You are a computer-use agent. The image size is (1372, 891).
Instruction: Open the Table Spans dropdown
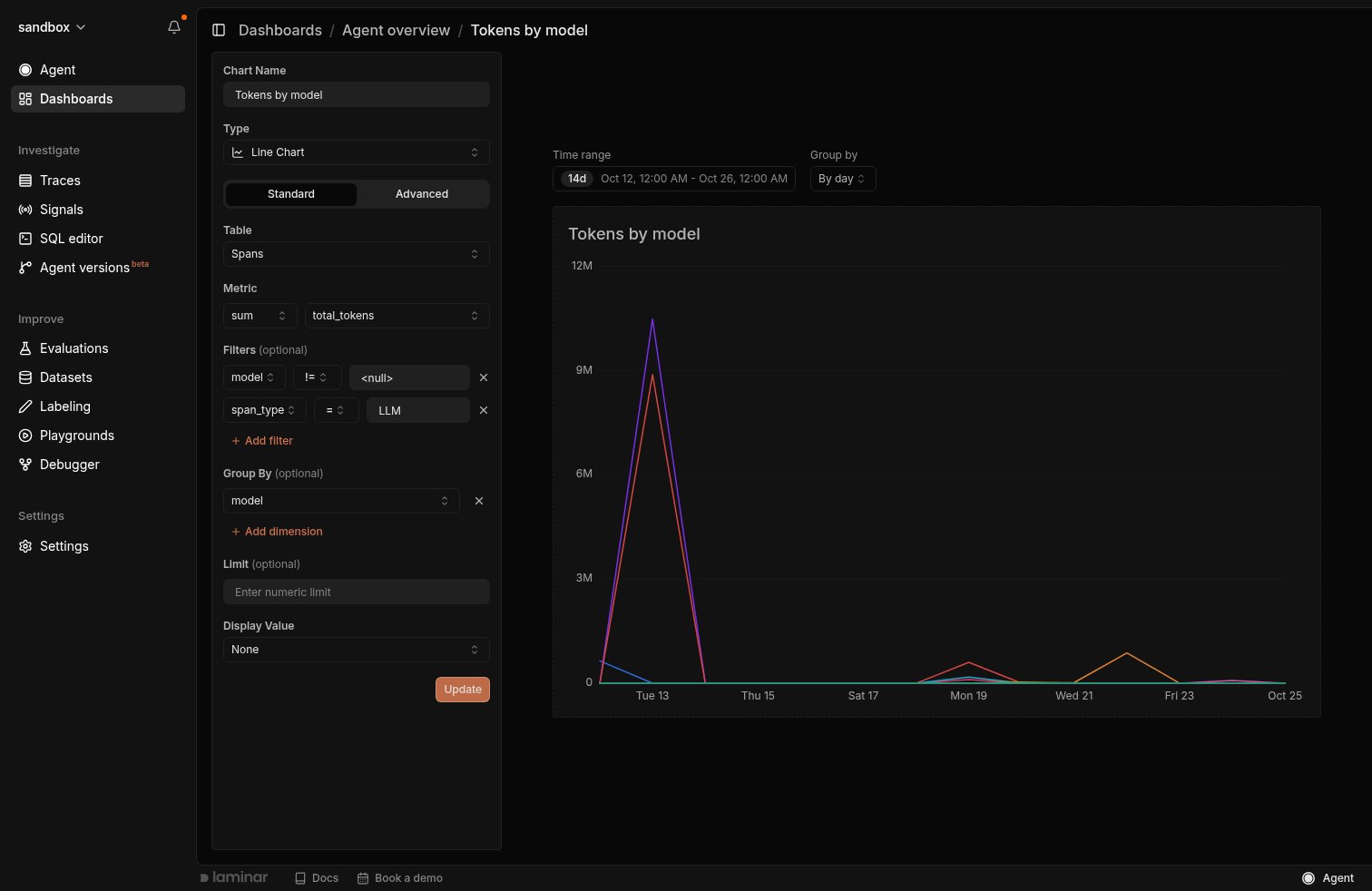(x=357, y=254)
